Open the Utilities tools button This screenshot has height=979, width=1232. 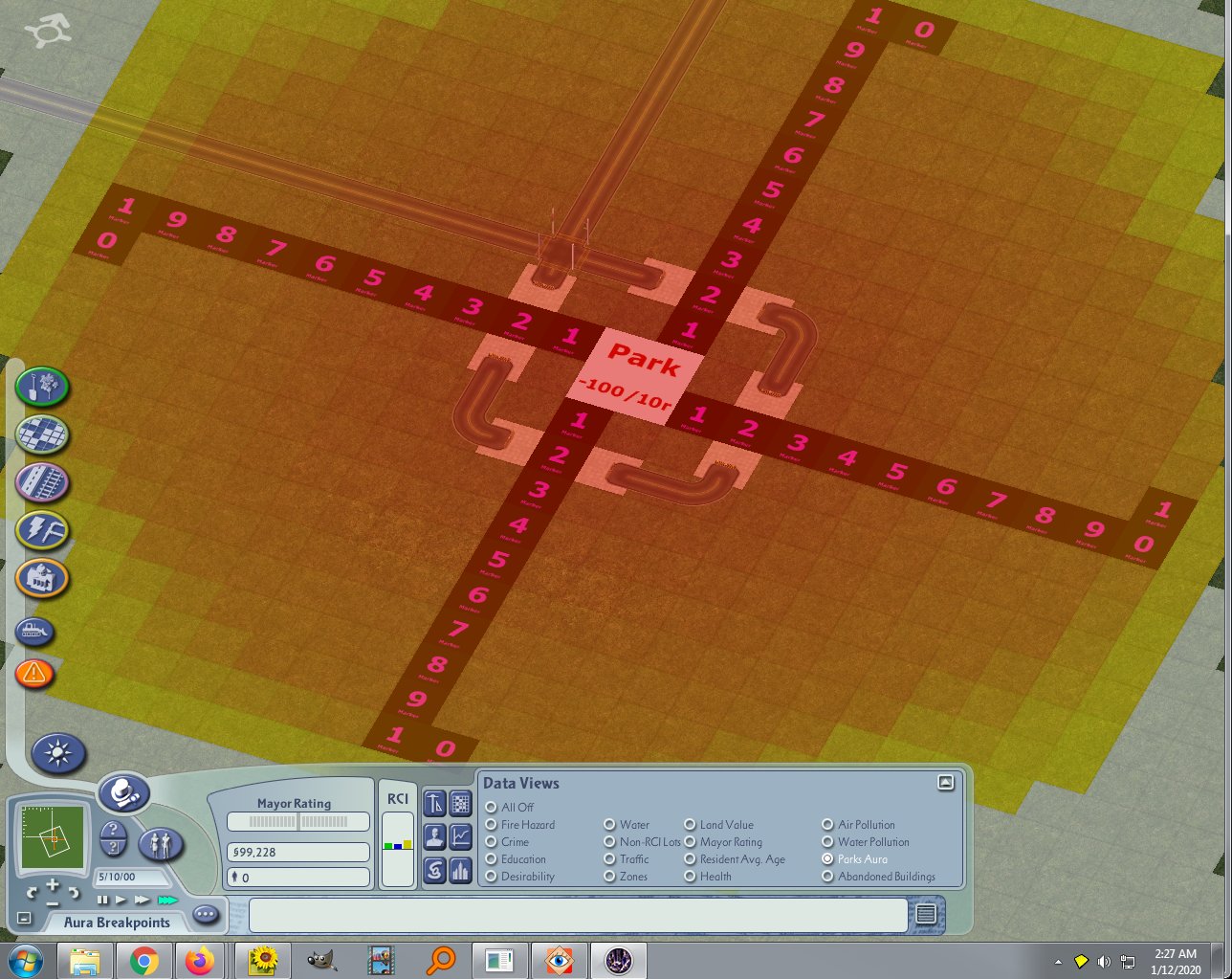(x=42, y=529)
